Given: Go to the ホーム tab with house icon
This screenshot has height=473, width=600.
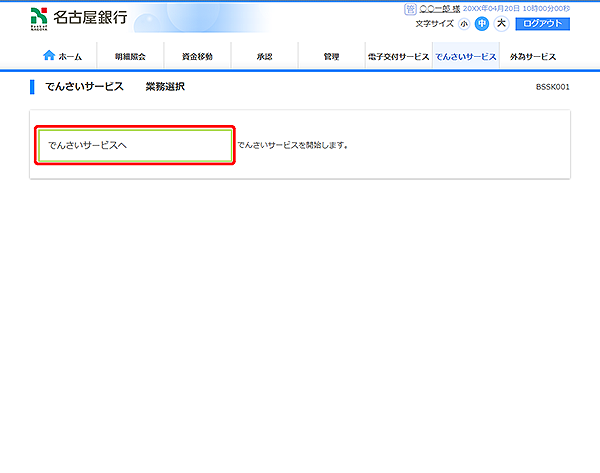Looking at the screenshot, I should click(63, 57).
